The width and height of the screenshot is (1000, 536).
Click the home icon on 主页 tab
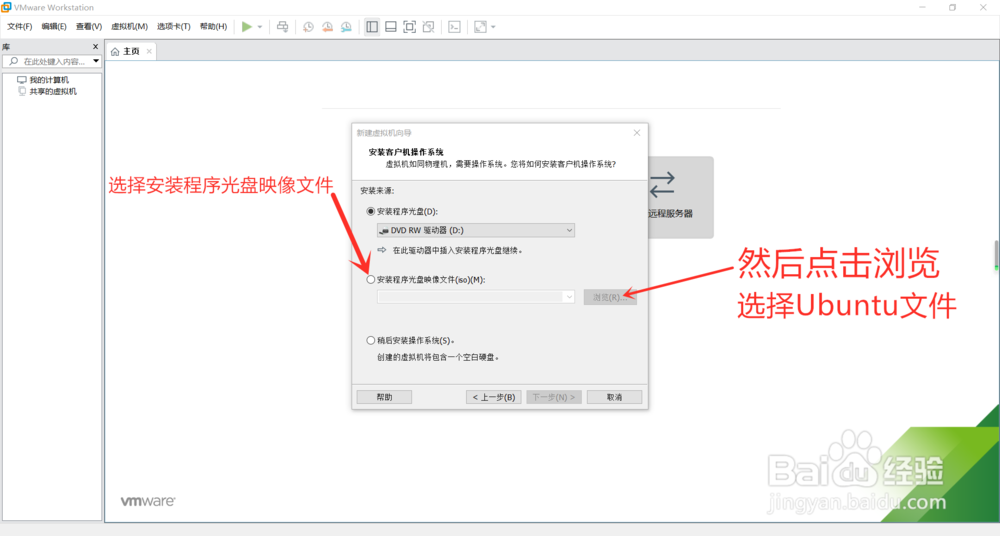click(115, 52)
